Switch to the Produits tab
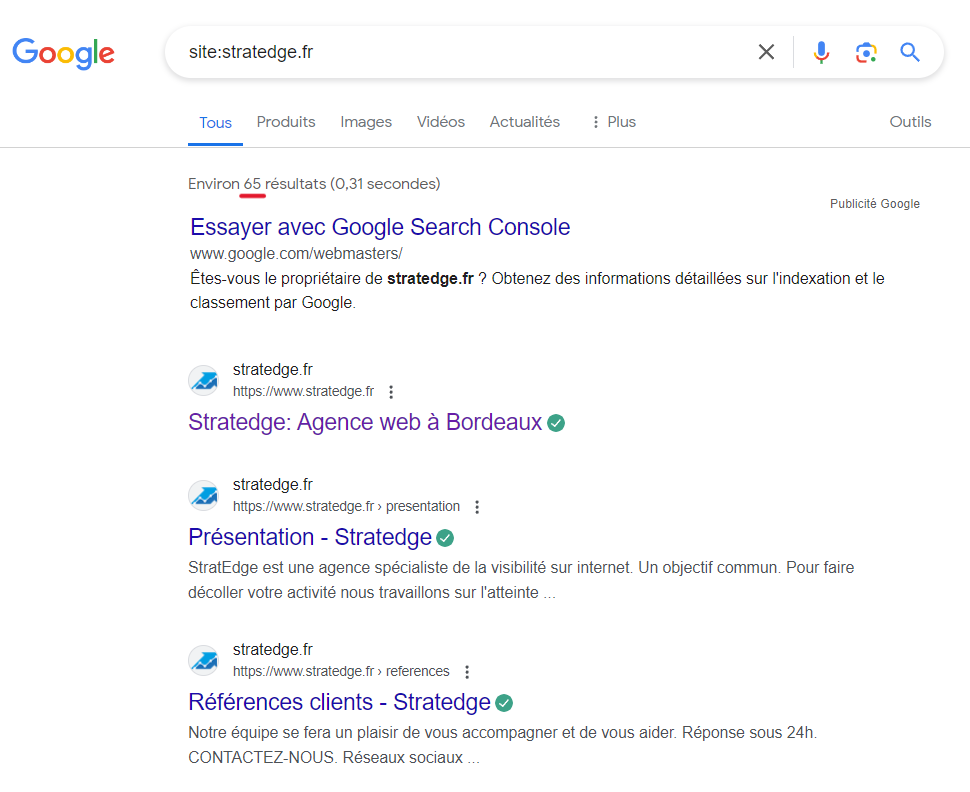The height and width of the screenshot is (792, 970). [286, 122]
